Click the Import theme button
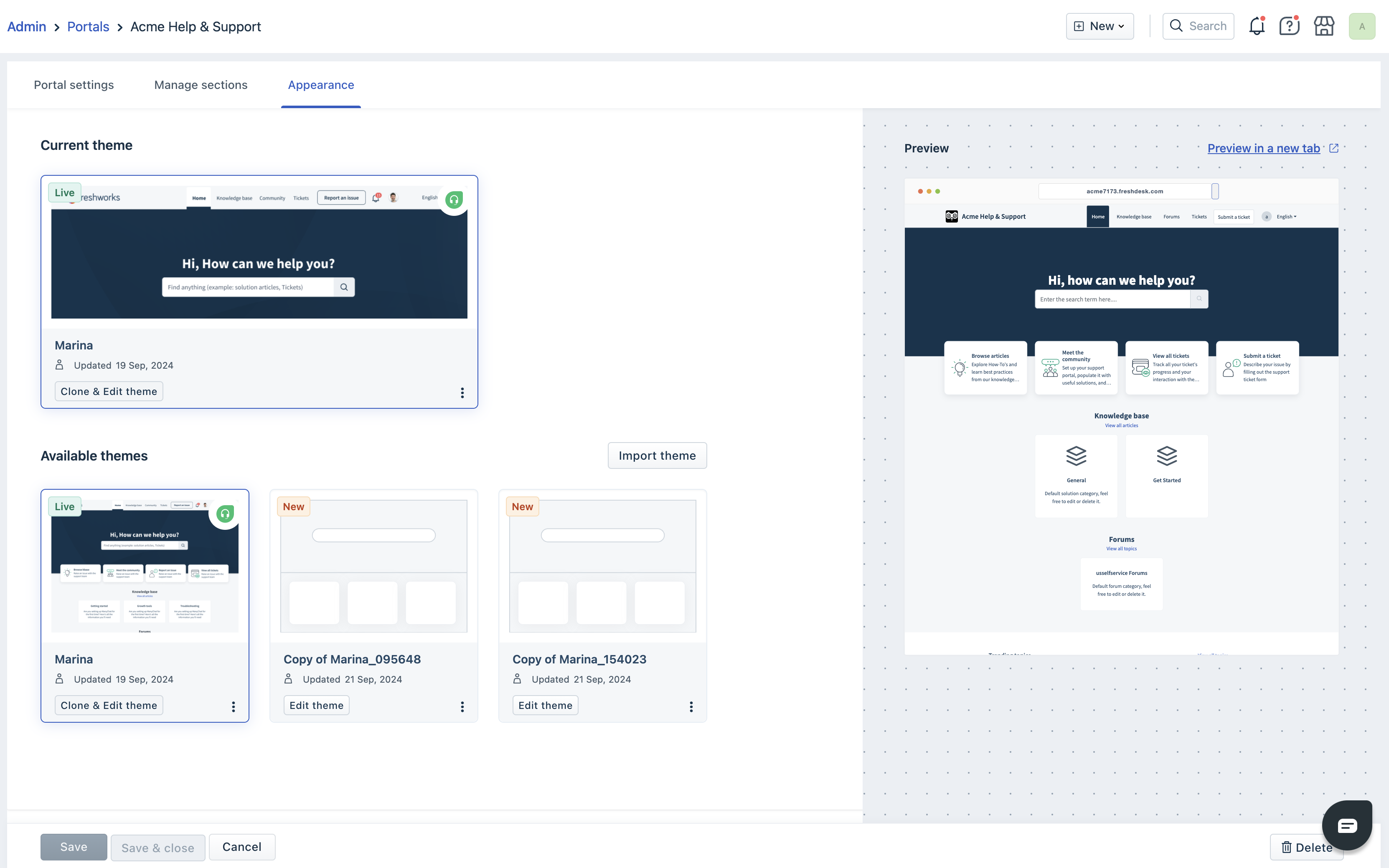This screenshot has height=868, width=1389. click(657, 456)
